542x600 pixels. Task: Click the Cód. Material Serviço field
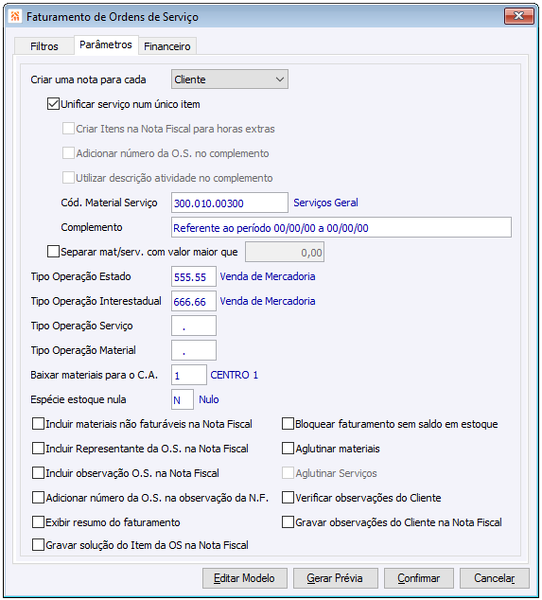230,203
